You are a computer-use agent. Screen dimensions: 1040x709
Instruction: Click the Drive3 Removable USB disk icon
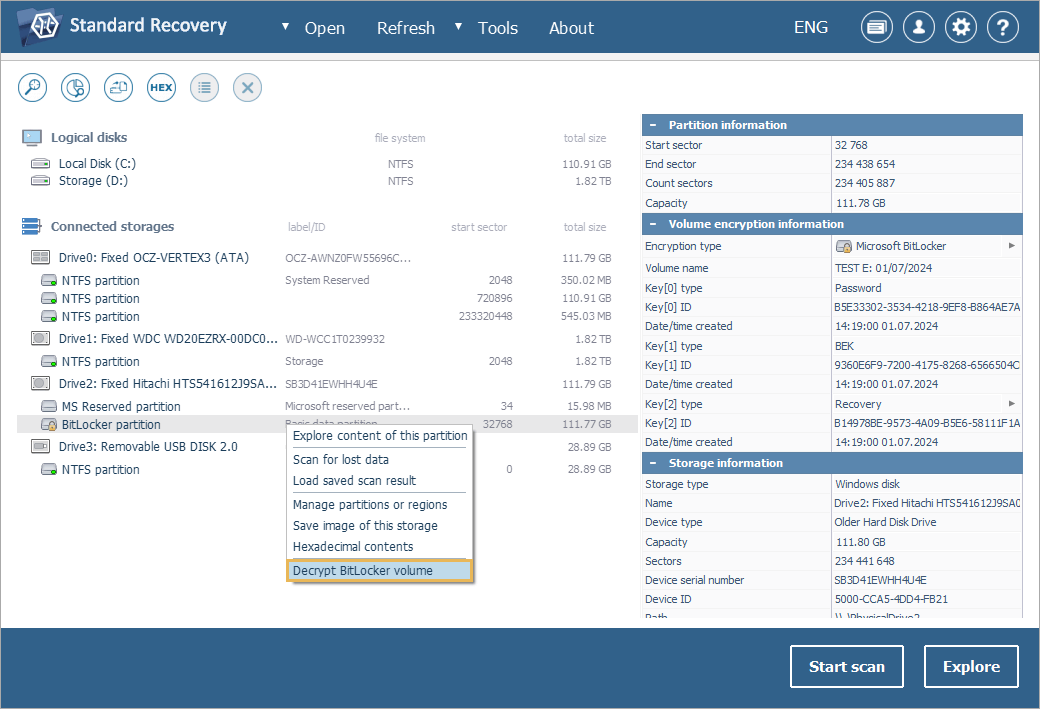click(40, 446)
